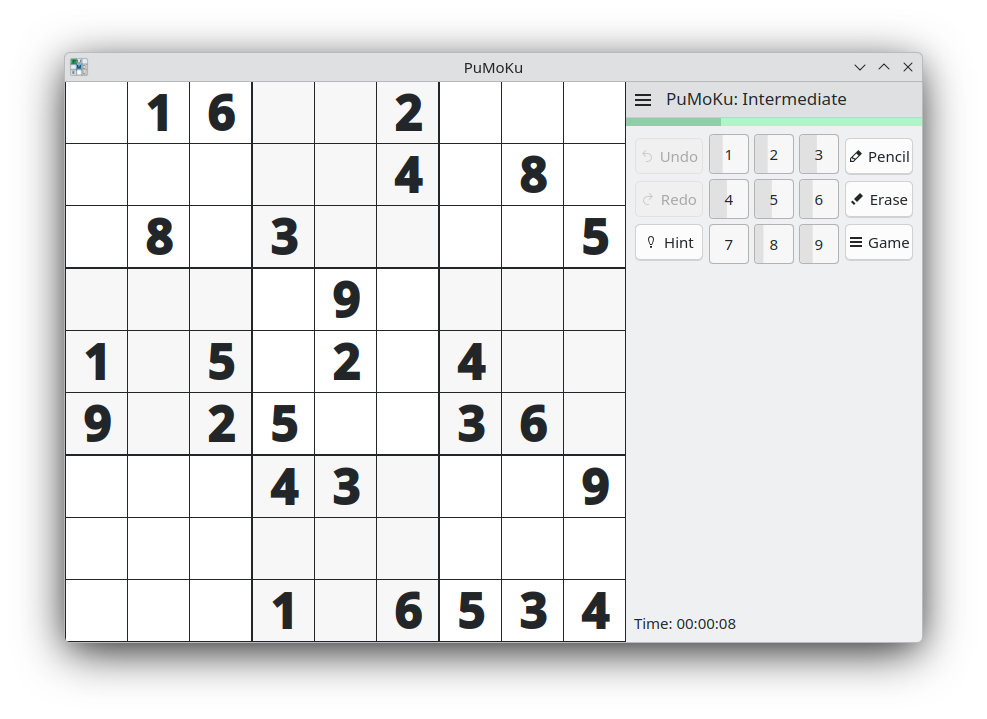Image resolution: width=987 pixels, height=719 pixels.
Task: Select the empty center cell of the grid
Action: [346, 362]
